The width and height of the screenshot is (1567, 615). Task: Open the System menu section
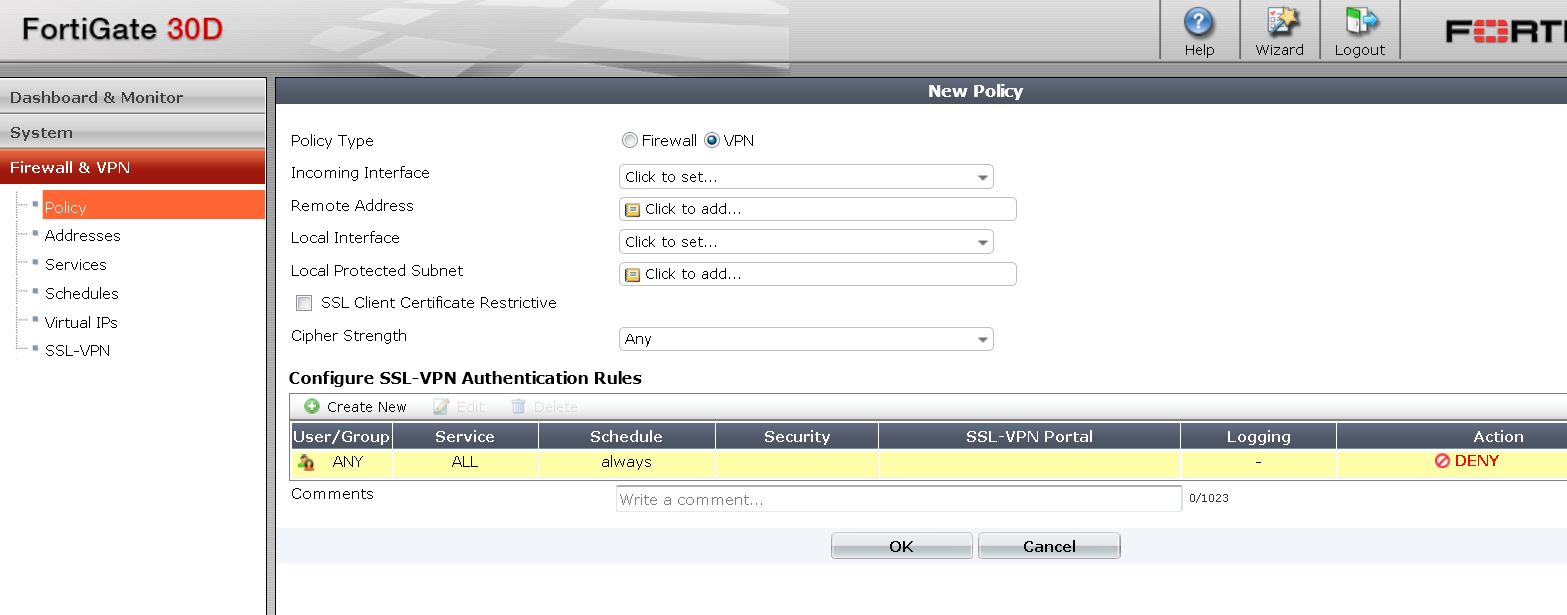(132, 132)
